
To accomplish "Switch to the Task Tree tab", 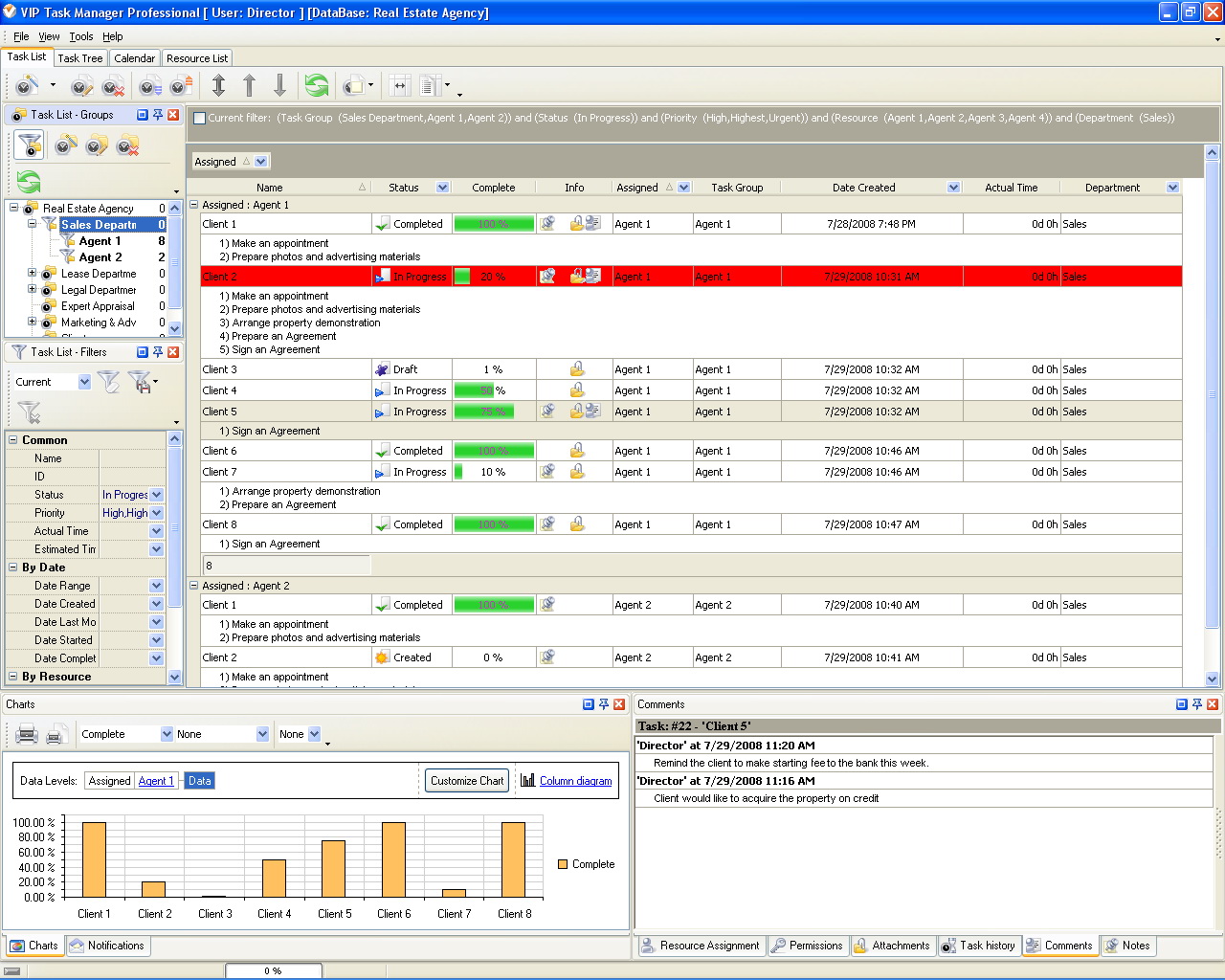I will (79, 58).
